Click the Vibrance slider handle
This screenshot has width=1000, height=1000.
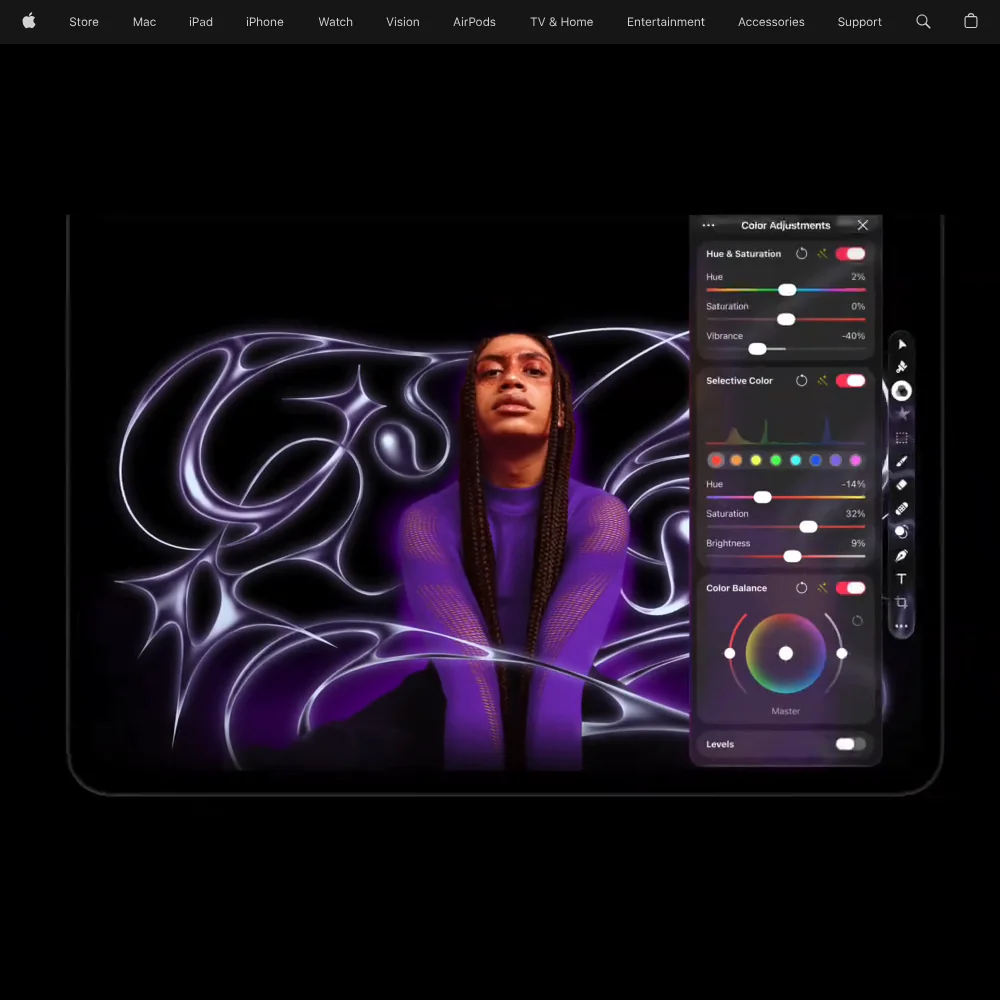click(758, 349)
